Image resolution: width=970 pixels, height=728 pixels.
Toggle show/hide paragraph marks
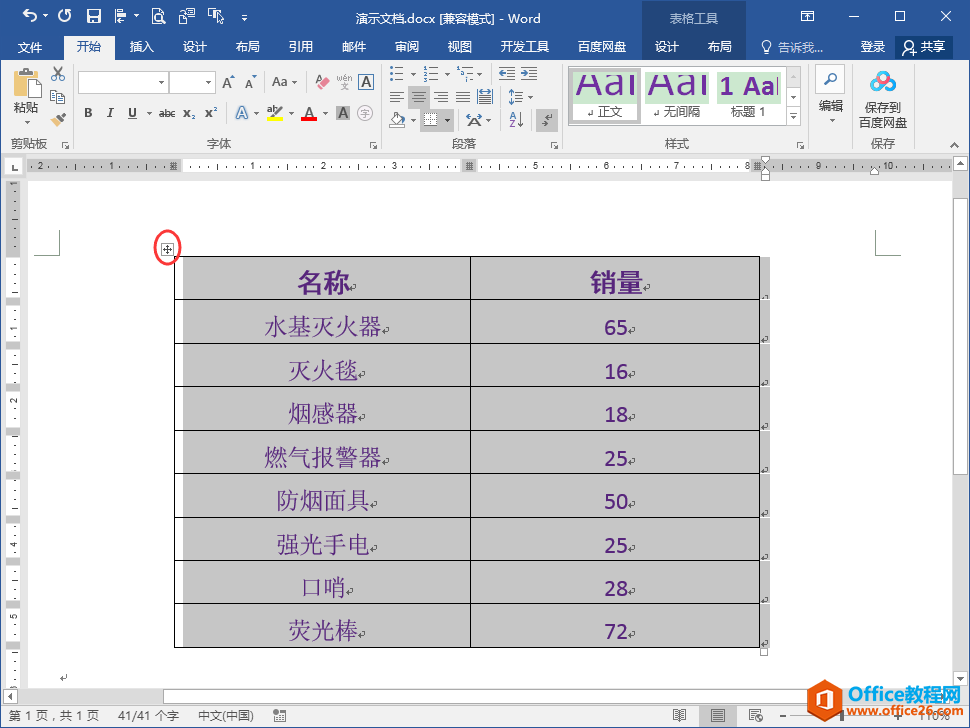pos(547,120)
